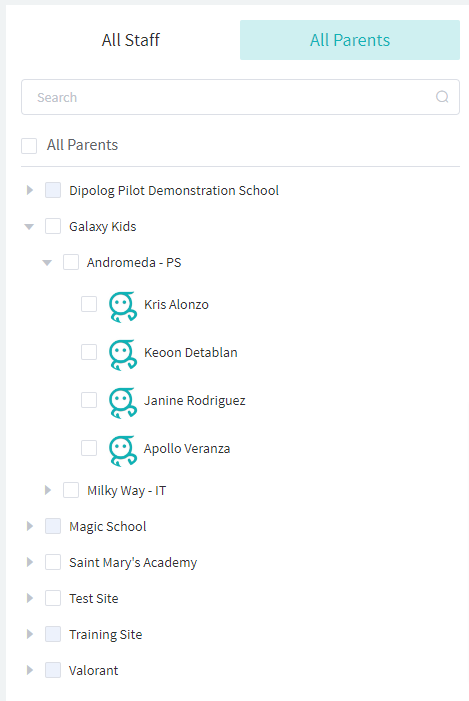
Task: Expand the Milky Way - IT group
Action: pos(48,490)
